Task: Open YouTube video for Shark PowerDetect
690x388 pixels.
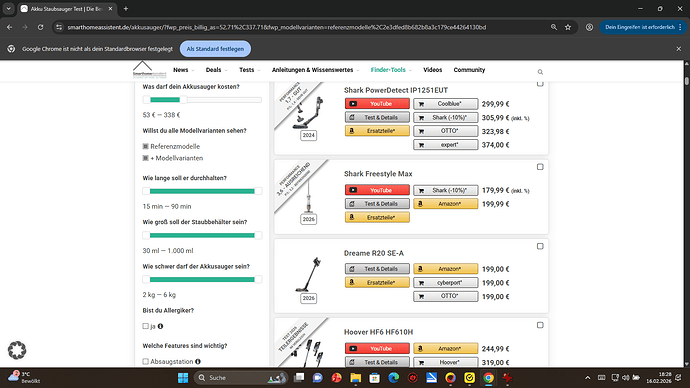Action: point(377,104)
